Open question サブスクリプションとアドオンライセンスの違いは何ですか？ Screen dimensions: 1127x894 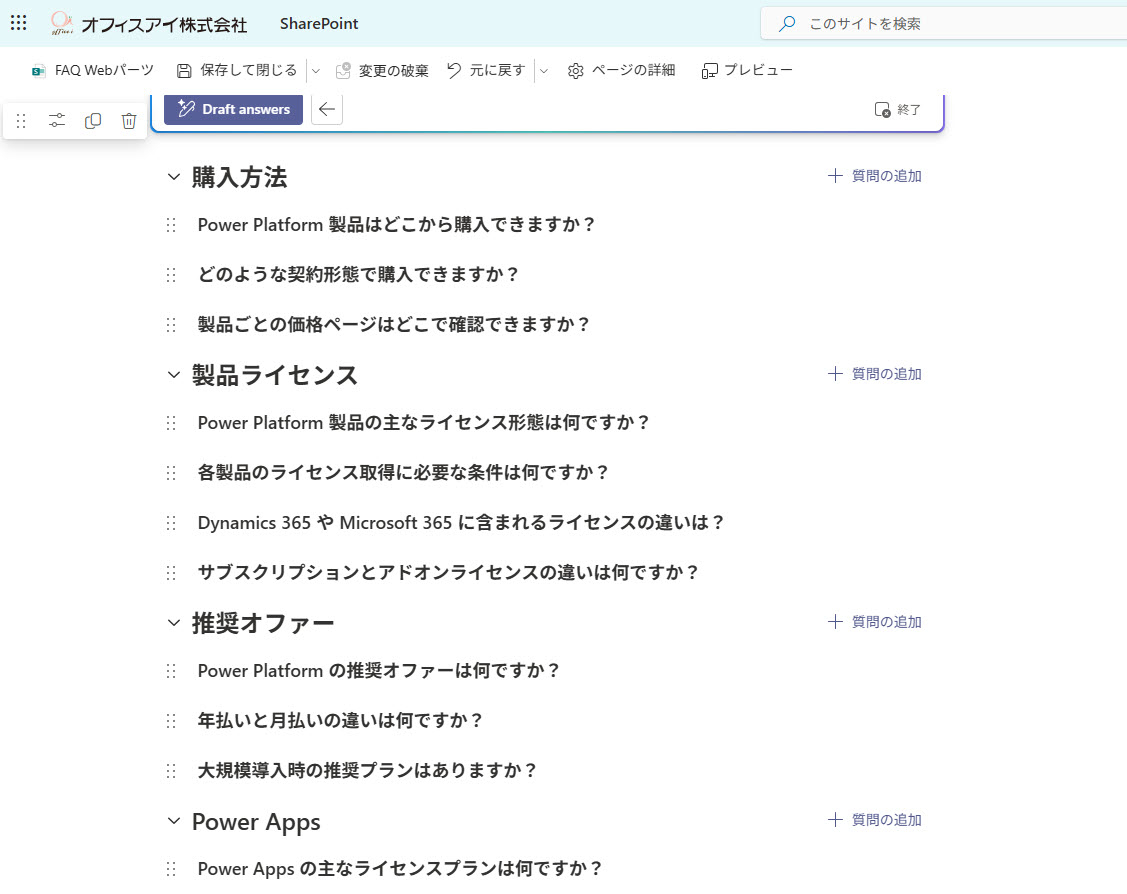[448, 573]
